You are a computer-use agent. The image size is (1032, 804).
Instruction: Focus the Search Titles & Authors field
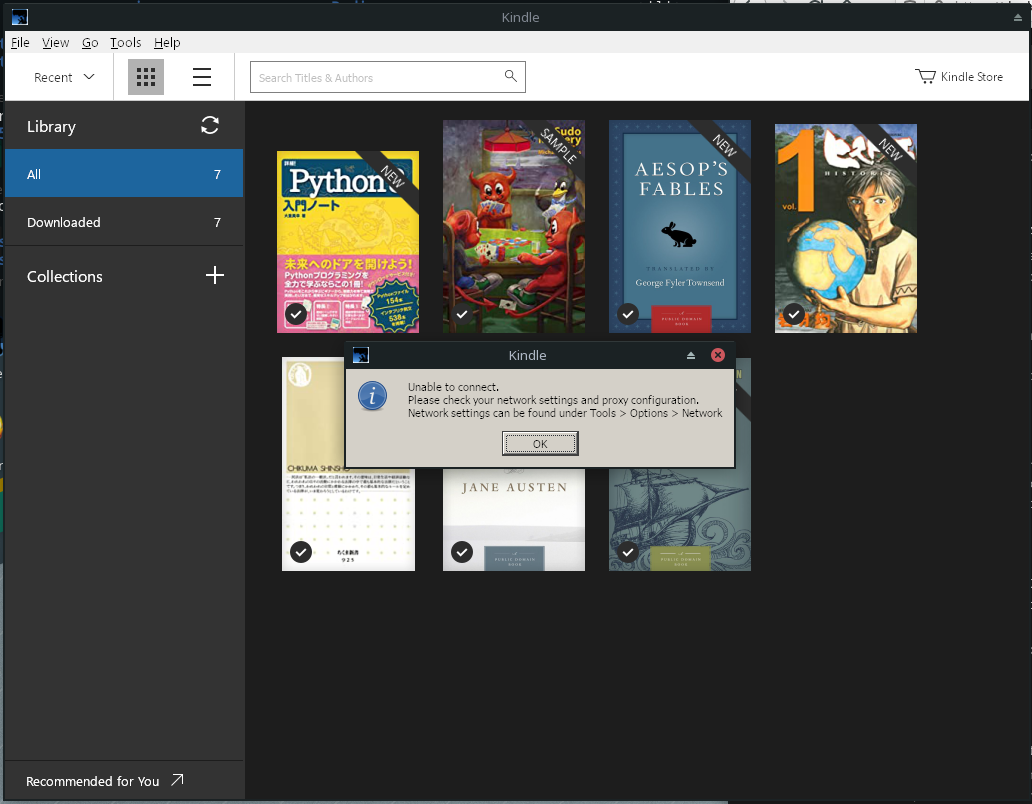(x=388, y=77)
